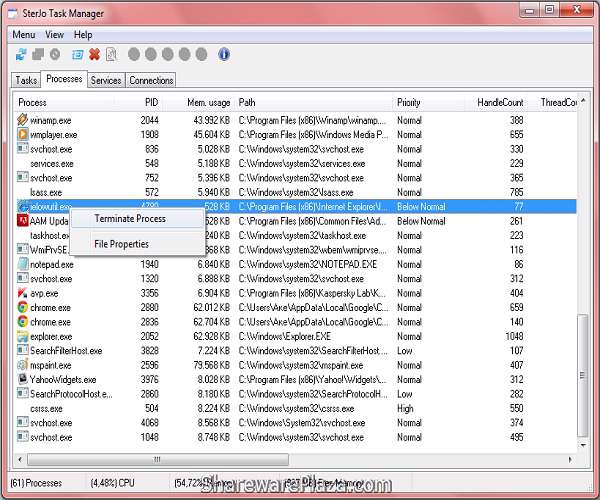Choose Terminate Process from the context menu

[x=137, y=218]
